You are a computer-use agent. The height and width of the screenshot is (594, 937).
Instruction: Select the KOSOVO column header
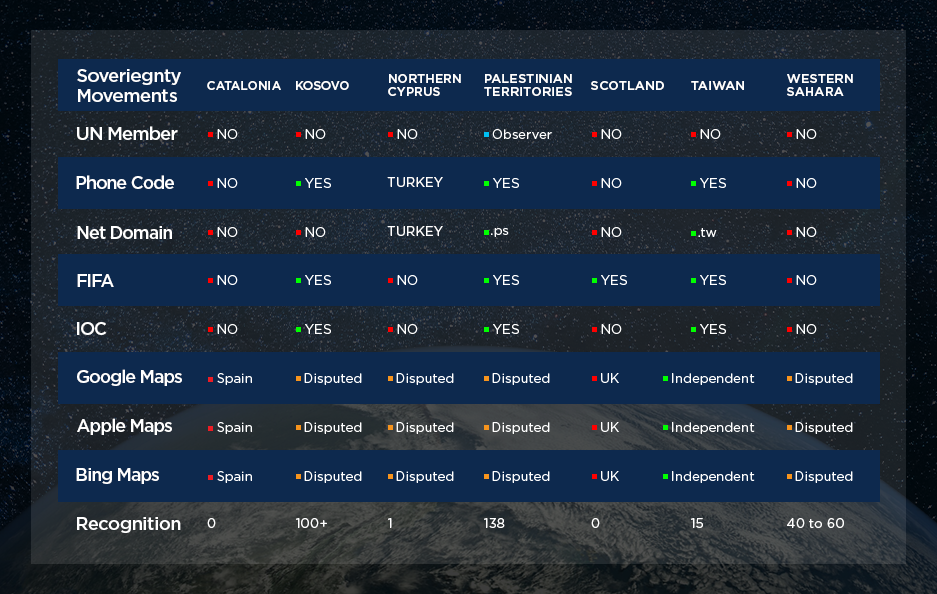322,85
